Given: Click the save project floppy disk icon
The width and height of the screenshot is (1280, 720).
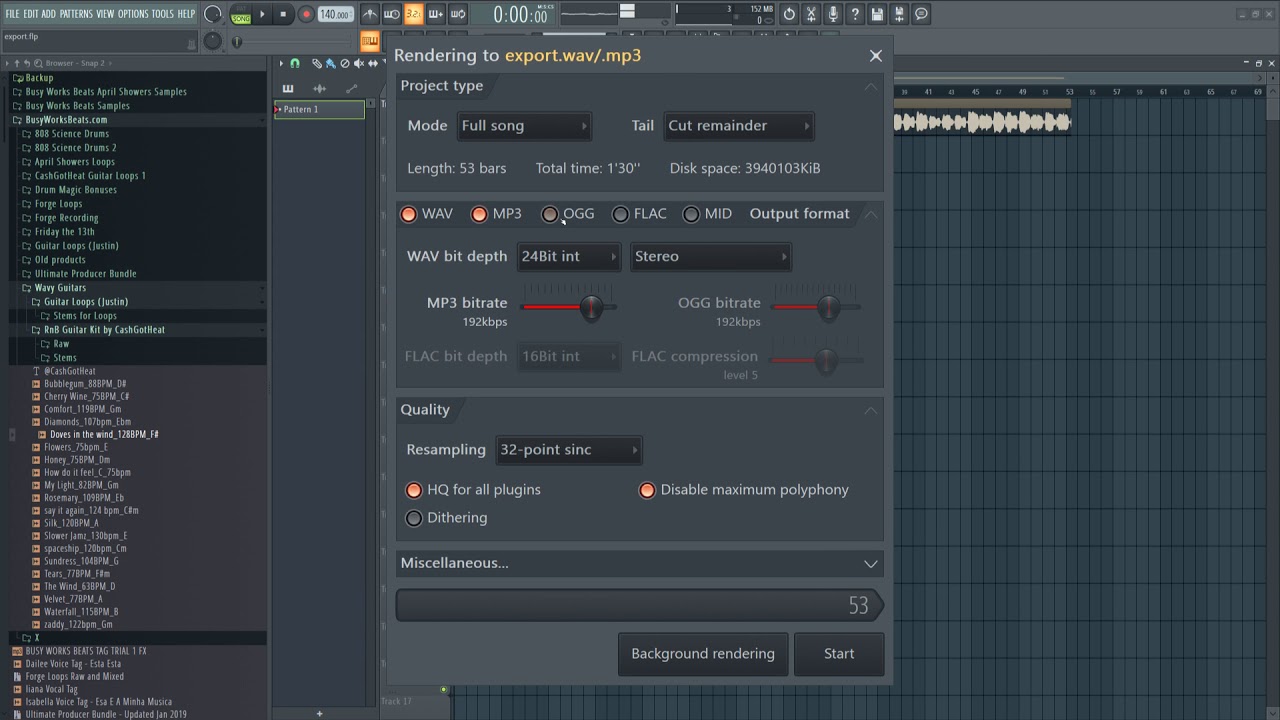Looking at the screenshot, I should point(877,14).
